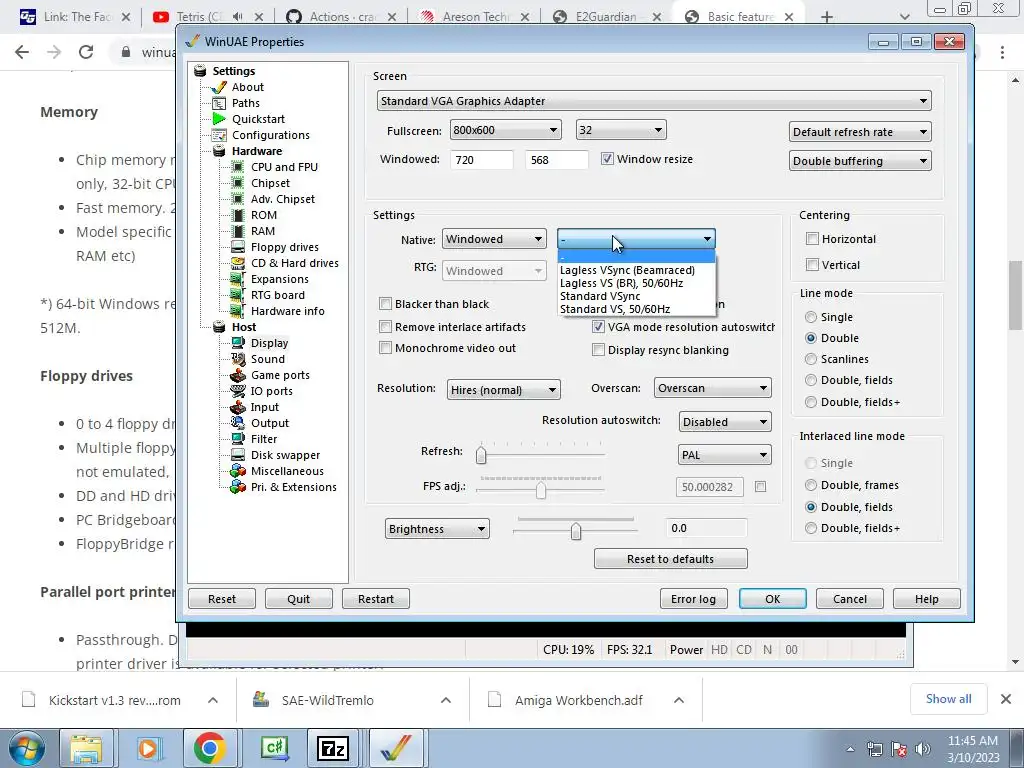
Task: Click the Filter icon in the tree
Action: tap(238, 439)
